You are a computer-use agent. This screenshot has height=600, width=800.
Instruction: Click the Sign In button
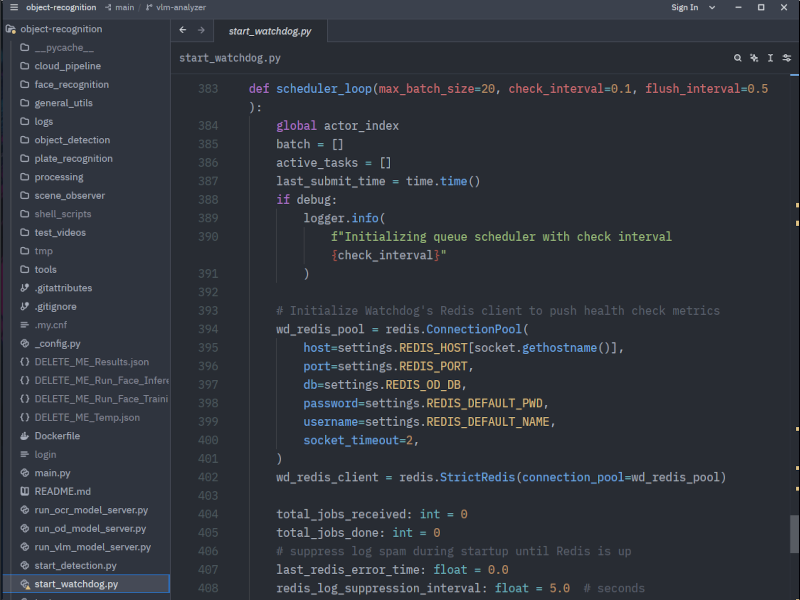coord(684,7)
